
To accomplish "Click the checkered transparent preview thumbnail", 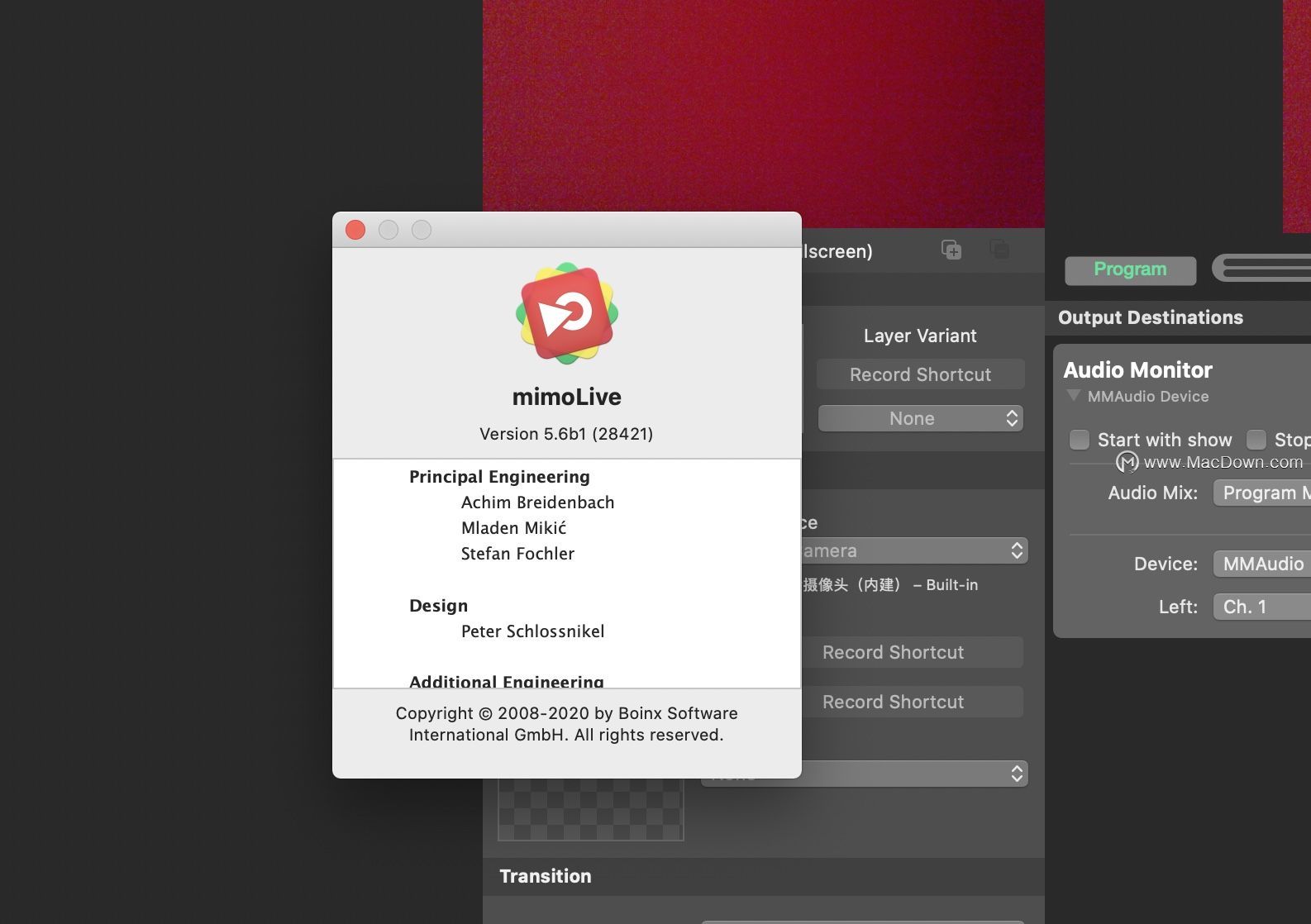I will (591, 809).
